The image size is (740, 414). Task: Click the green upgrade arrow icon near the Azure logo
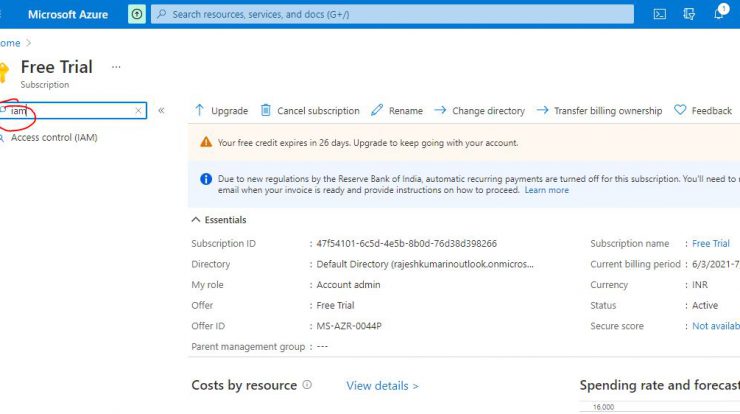(137, 14)
